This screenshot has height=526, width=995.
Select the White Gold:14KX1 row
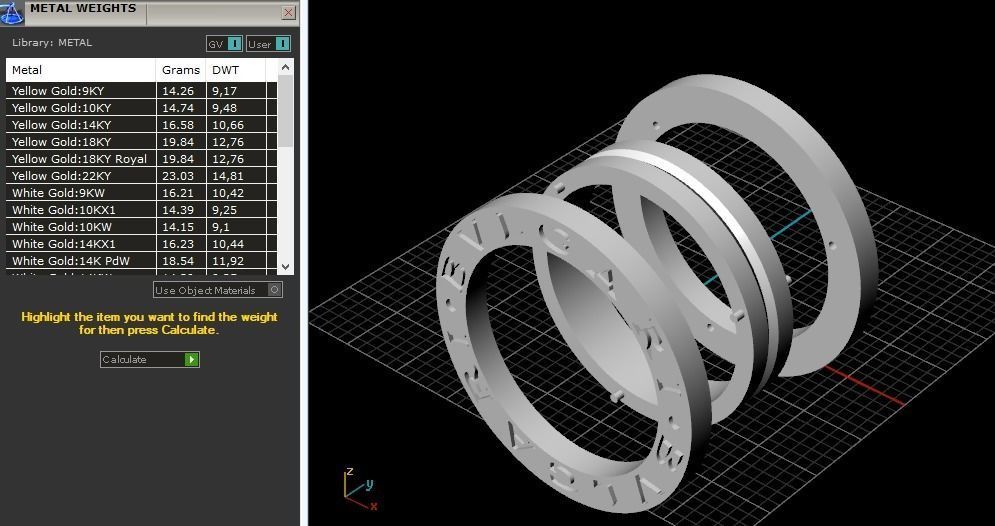[x=142, y=244]
